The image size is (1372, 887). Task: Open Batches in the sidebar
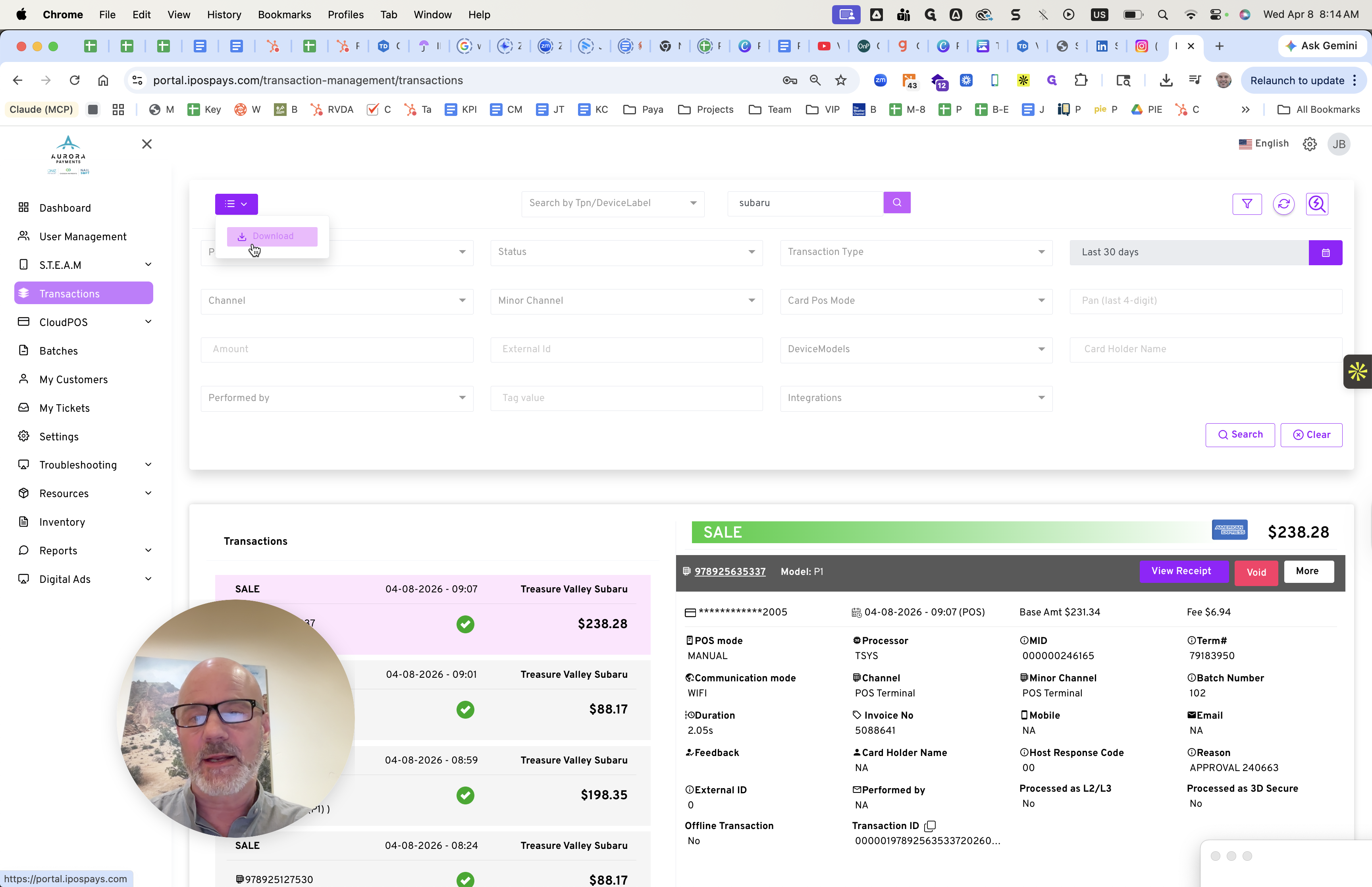(x=58, y=351)
